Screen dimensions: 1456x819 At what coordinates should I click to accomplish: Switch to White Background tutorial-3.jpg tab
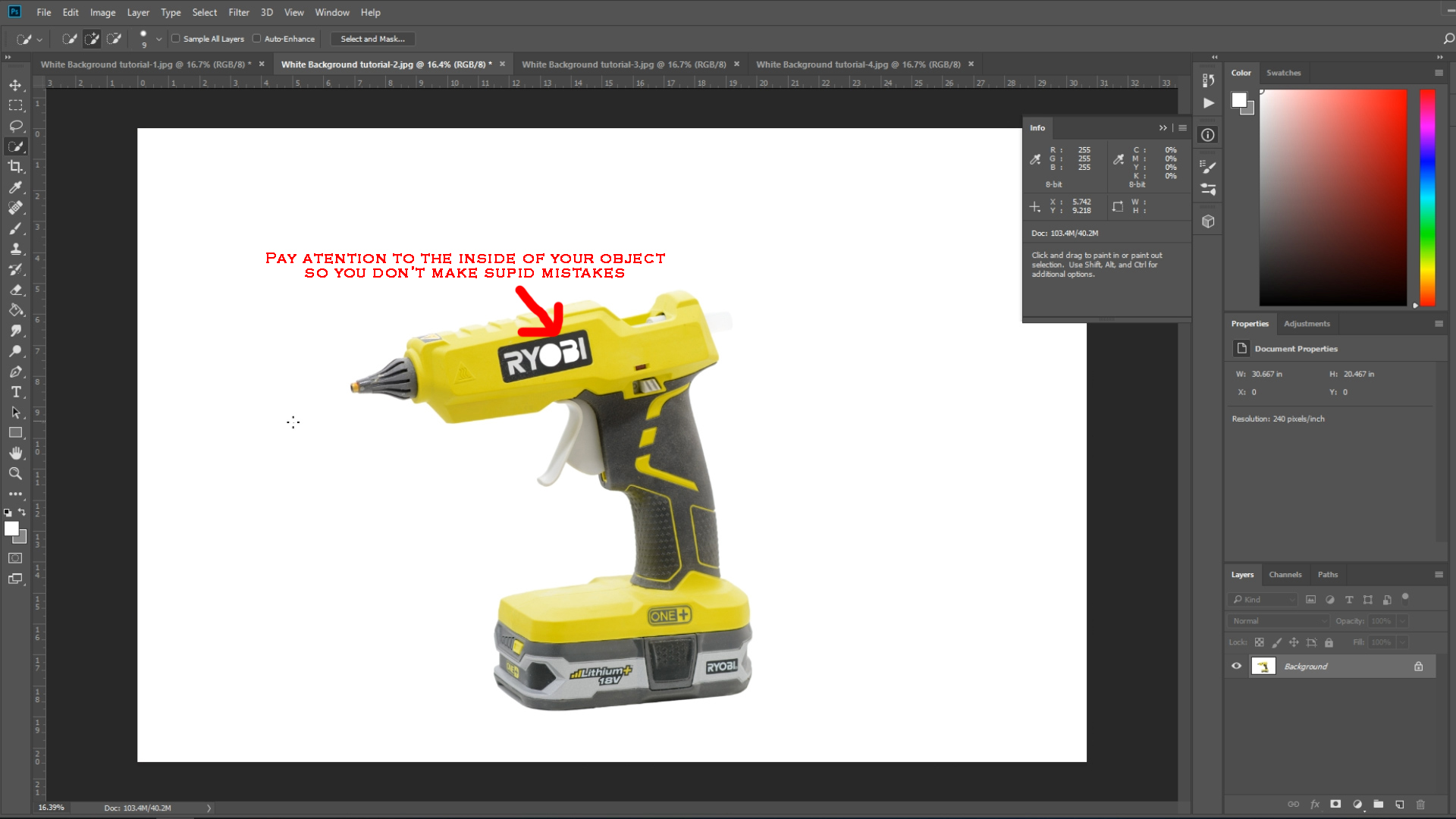pos(623,64)
